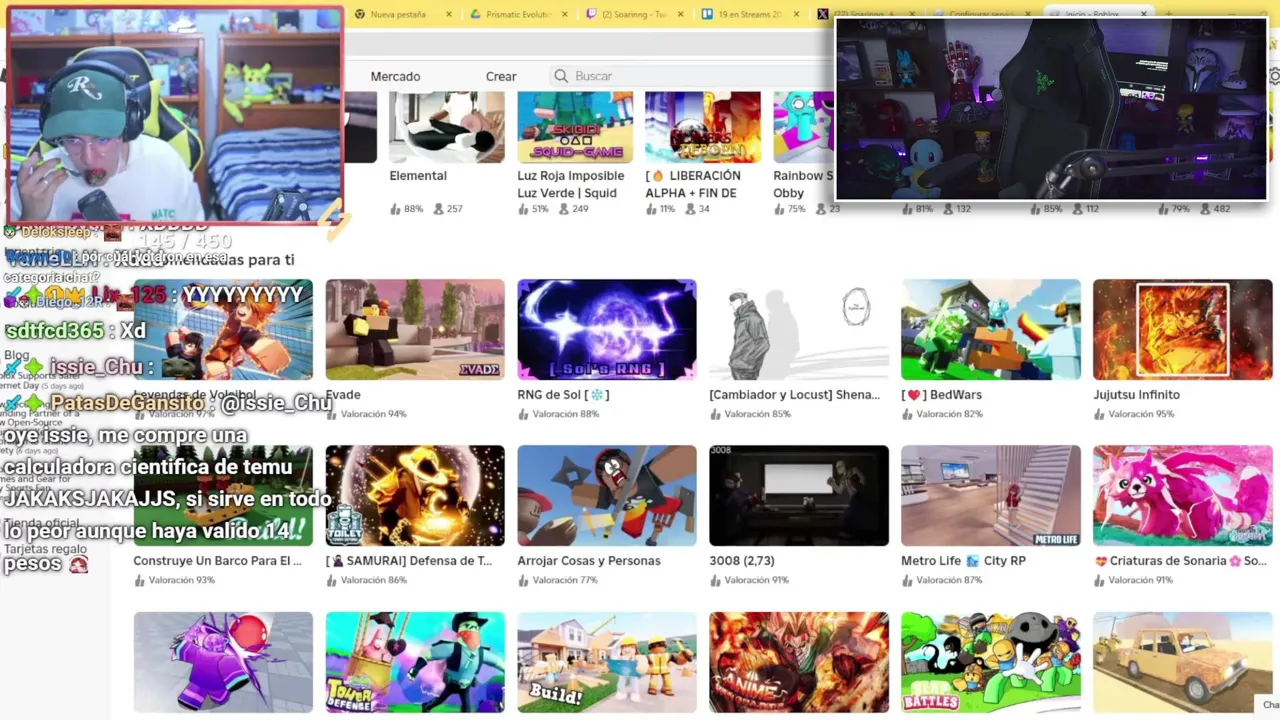Open the Cambiador y Locust Shena game thumbnail
1280x720 pixels.
pyautogui.click(x=799, y=330)
